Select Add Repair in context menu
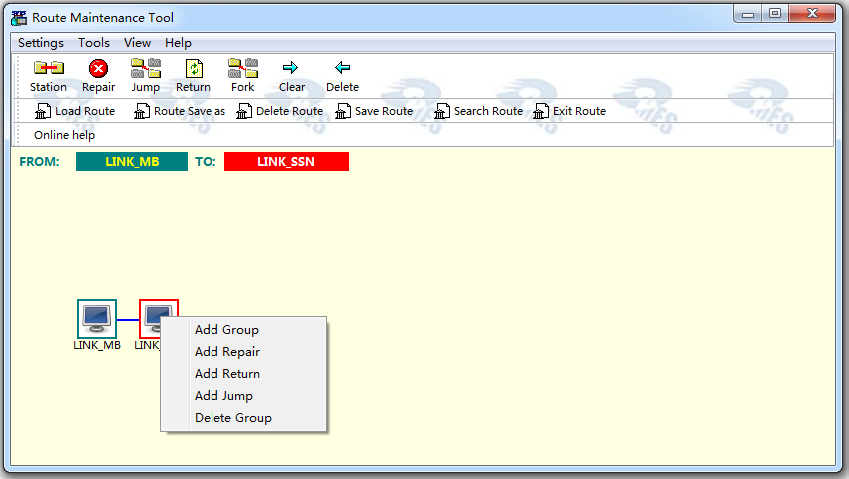The image size is (849, 479). pos(227,352)
